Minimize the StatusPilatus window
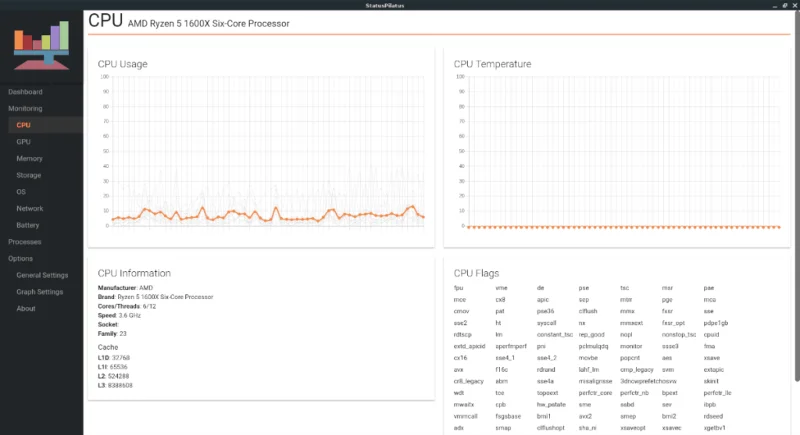This screenshot has width=800, height=435. pyautogui.click(x=774, y=6)
